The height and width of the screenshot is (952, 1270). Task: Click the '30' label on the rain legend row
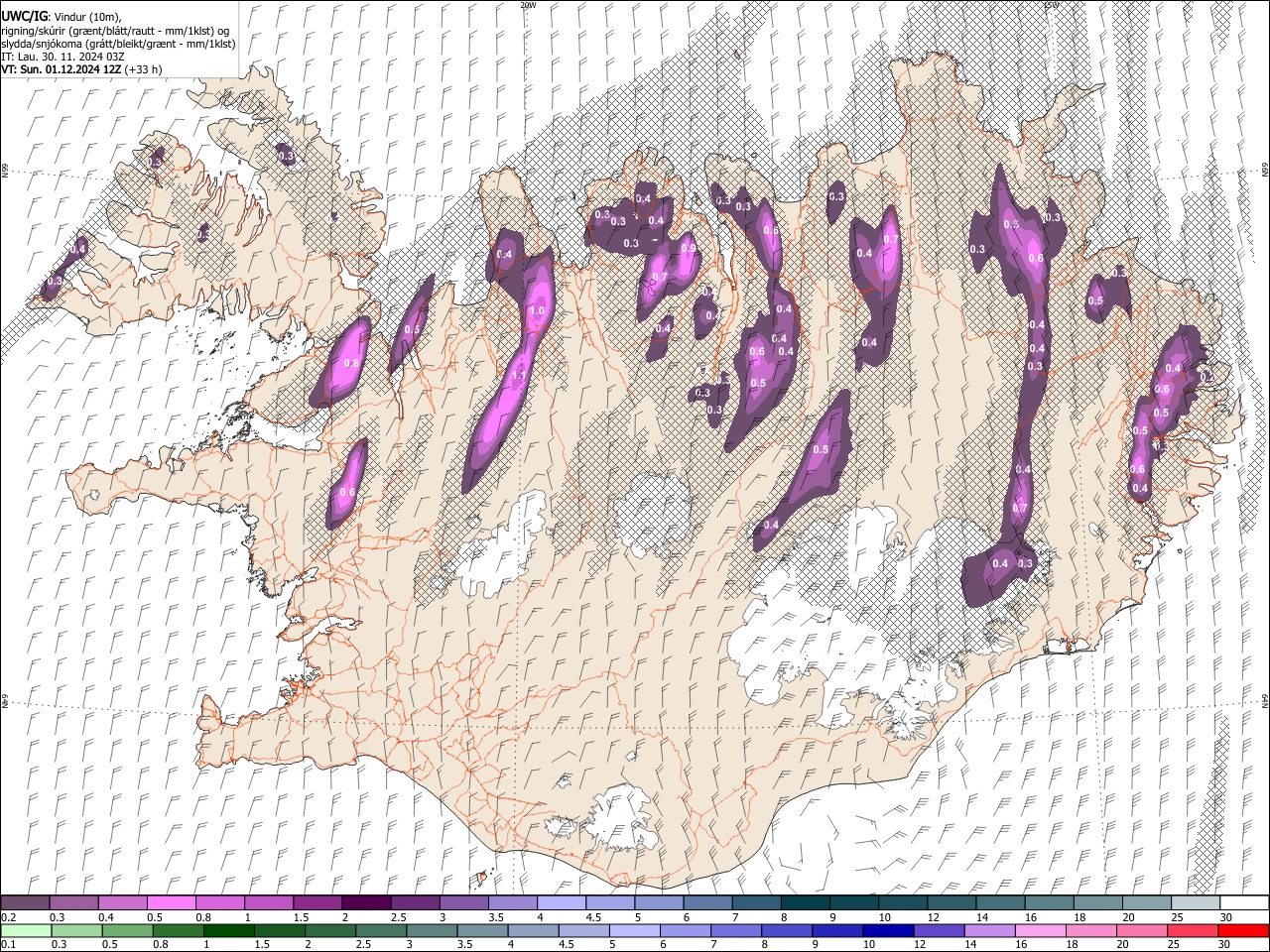click(x=1223, y=945)
